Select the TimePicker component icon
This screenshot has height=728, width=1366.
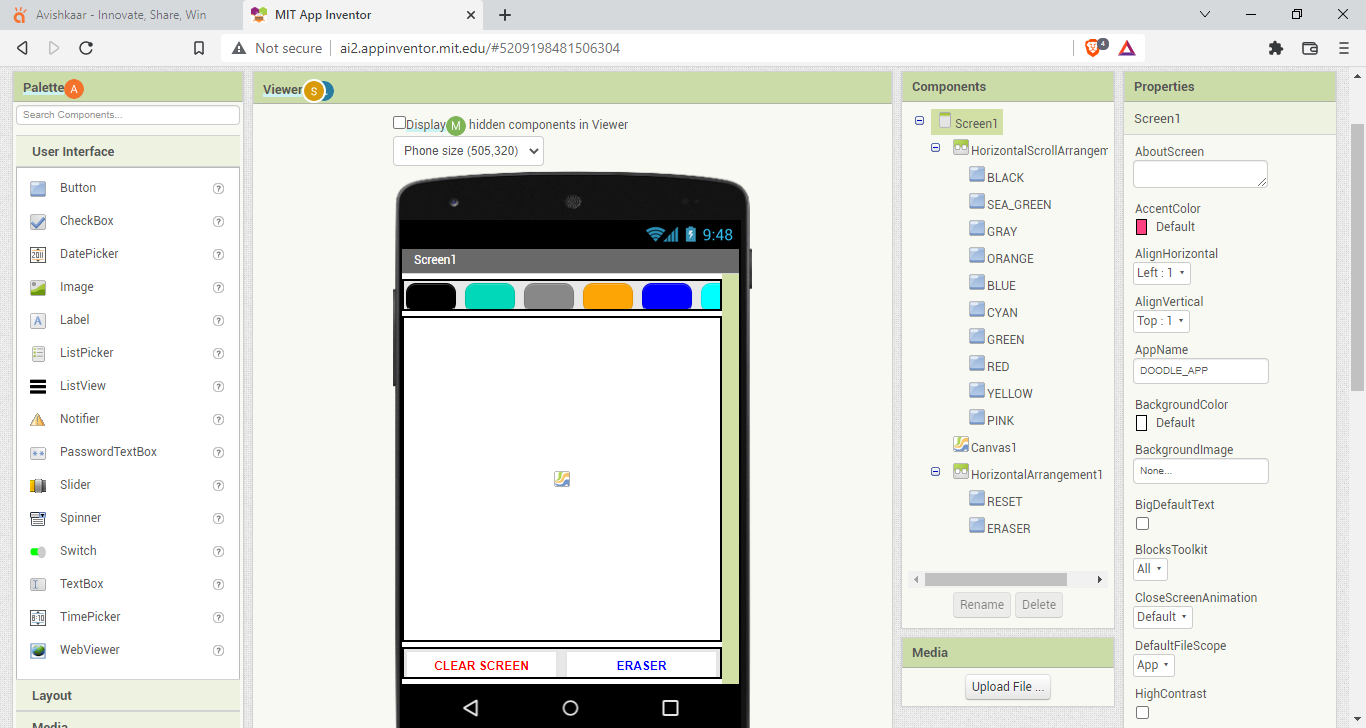(37, 616)
